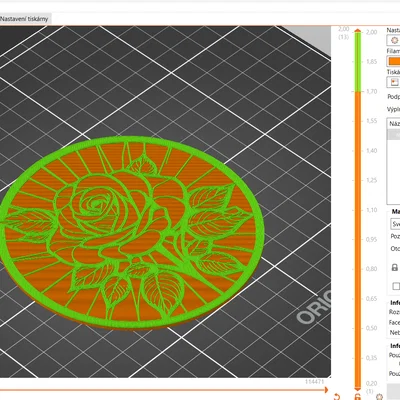Tick the checkbox below the padlock
This screenshot has height=400, width=400.
(396, 286)
